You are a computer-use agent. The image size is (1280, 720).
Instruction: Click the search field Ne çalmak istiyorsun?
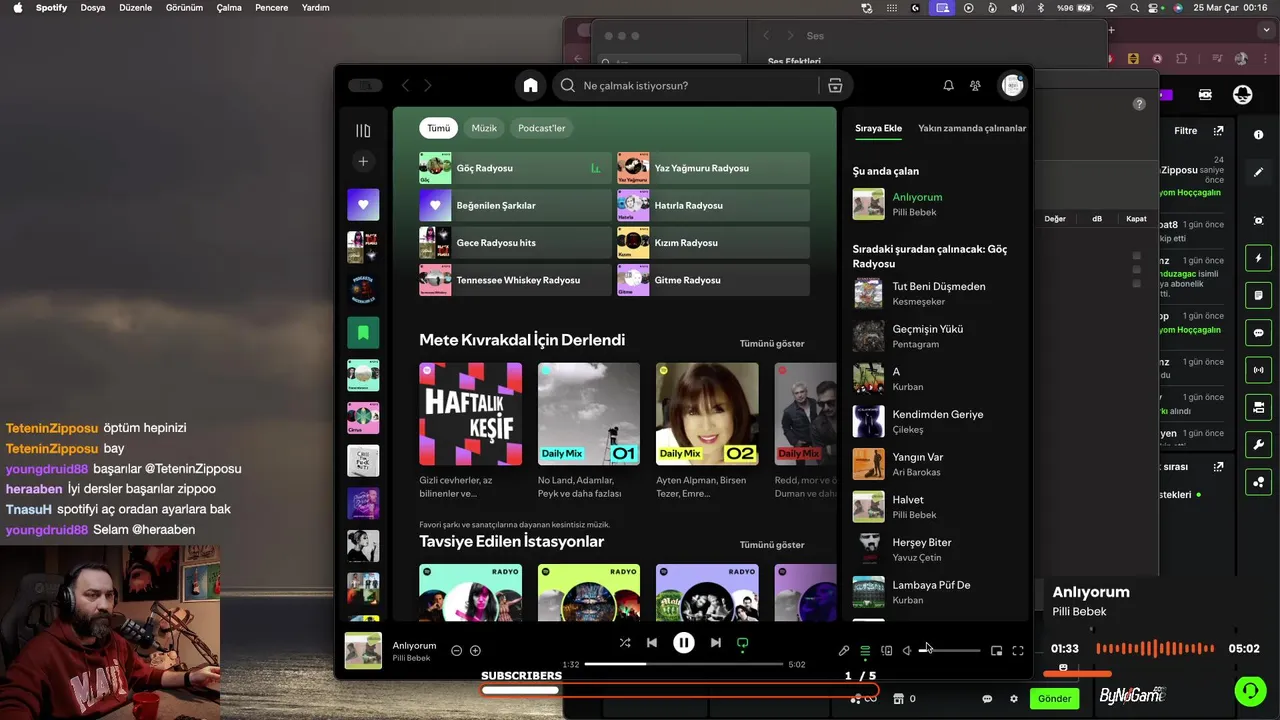click(688, 85)
